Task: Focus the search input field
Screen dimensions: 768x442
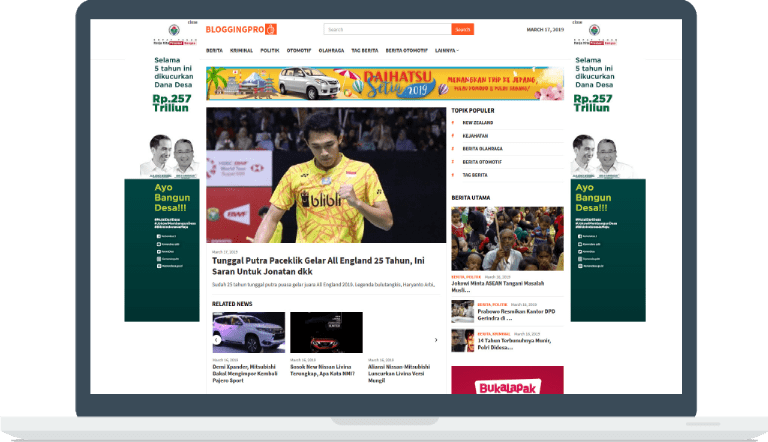Action: coord(387,30)
